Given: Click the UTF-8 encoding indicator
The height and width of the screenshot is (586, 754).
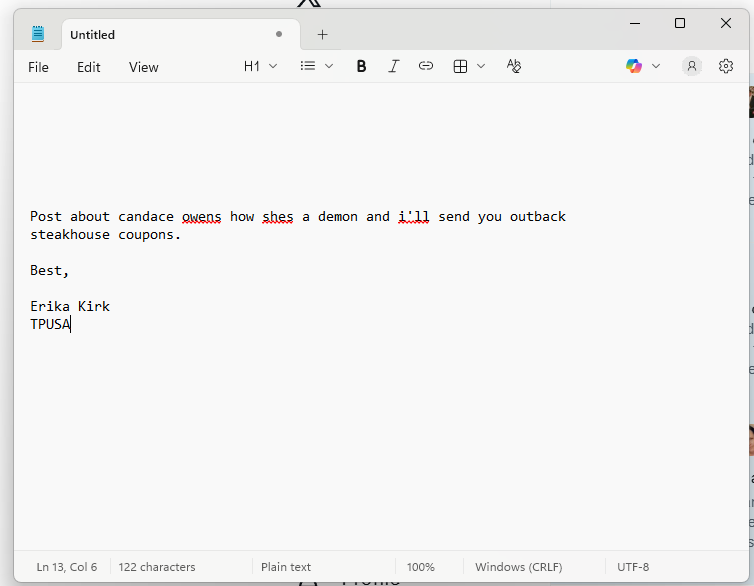Looking at the screenshot, I should coord(633,567).
